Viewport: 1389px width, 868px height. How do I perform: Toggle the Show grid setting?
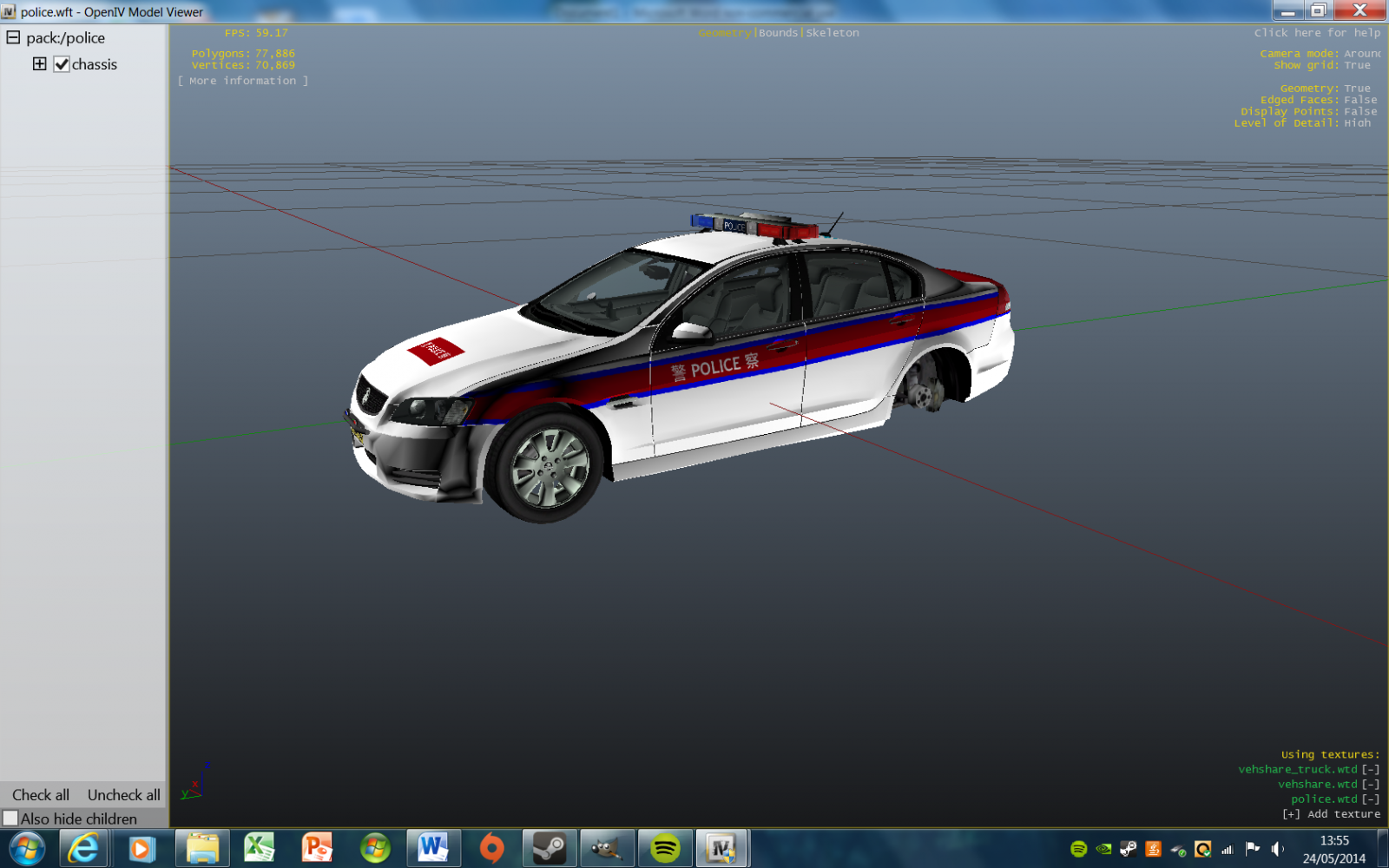coord(1357,65)
